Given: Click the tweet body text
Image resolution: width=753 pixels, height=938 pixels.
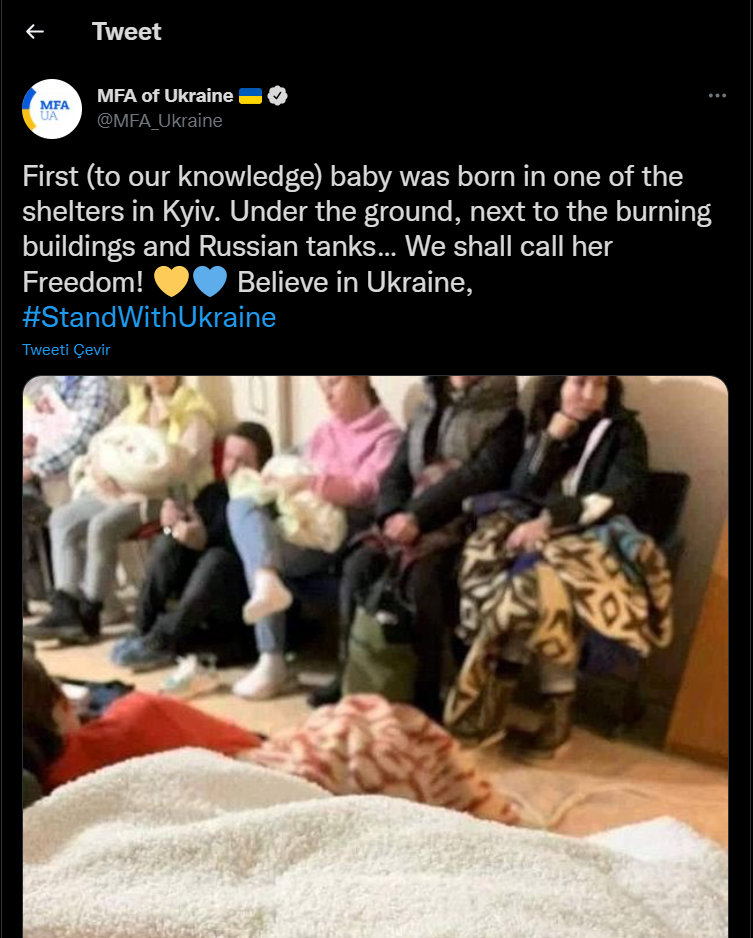Looking at the screenshot, I should click(367, 246).
